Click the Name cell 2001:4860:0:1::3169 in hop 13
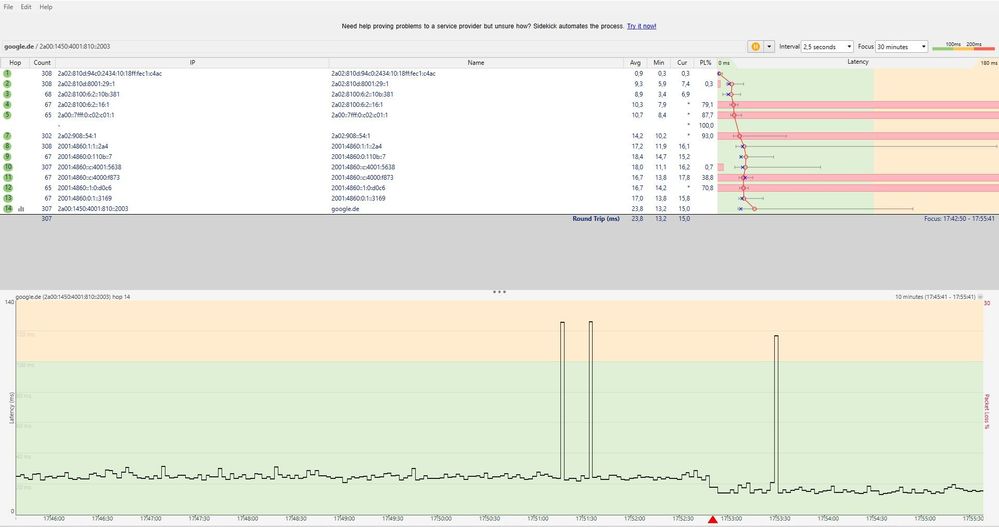 [x=358, y=198]
